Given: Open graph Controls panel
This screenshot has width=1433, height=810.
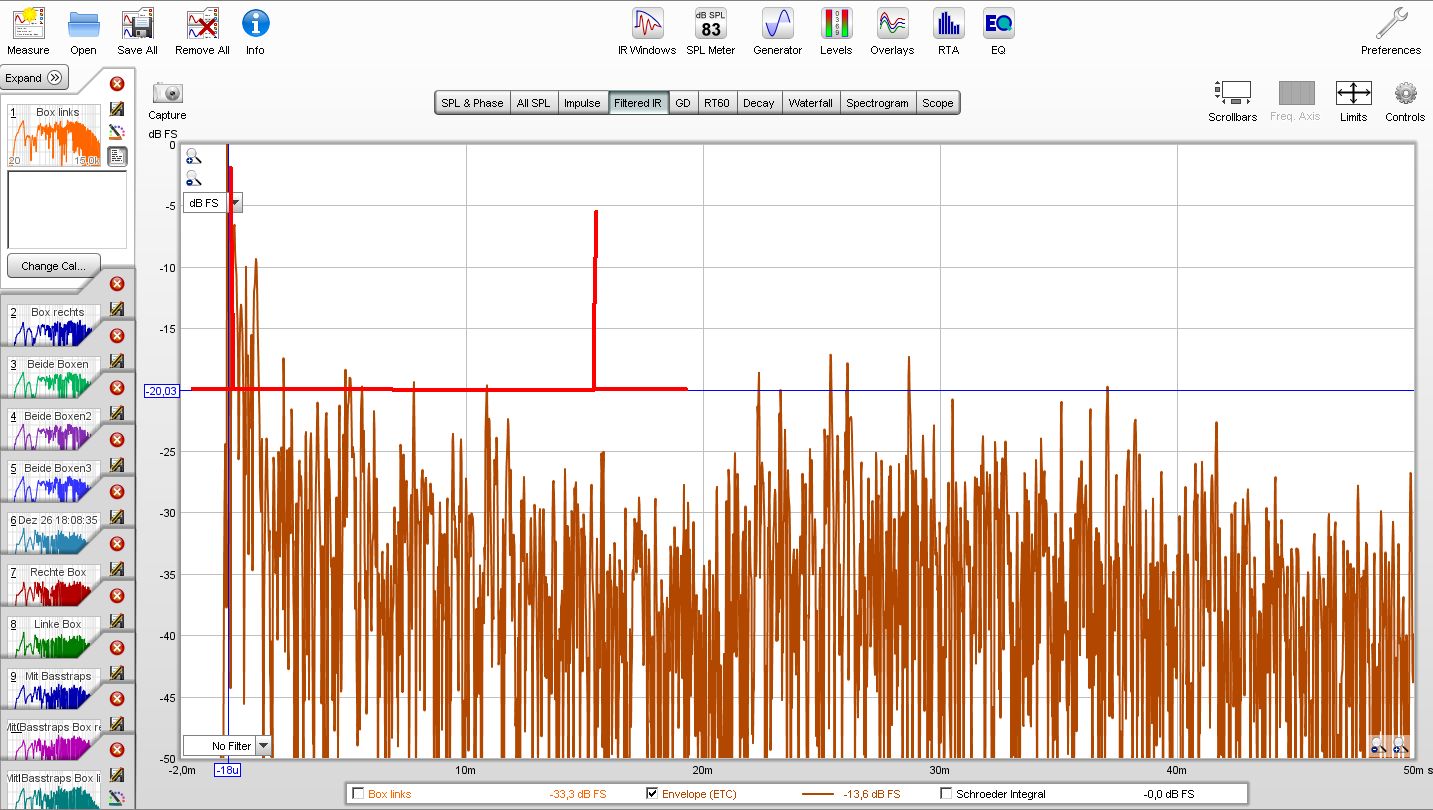Looking at the screenshot, I should tap(1405, 101).
